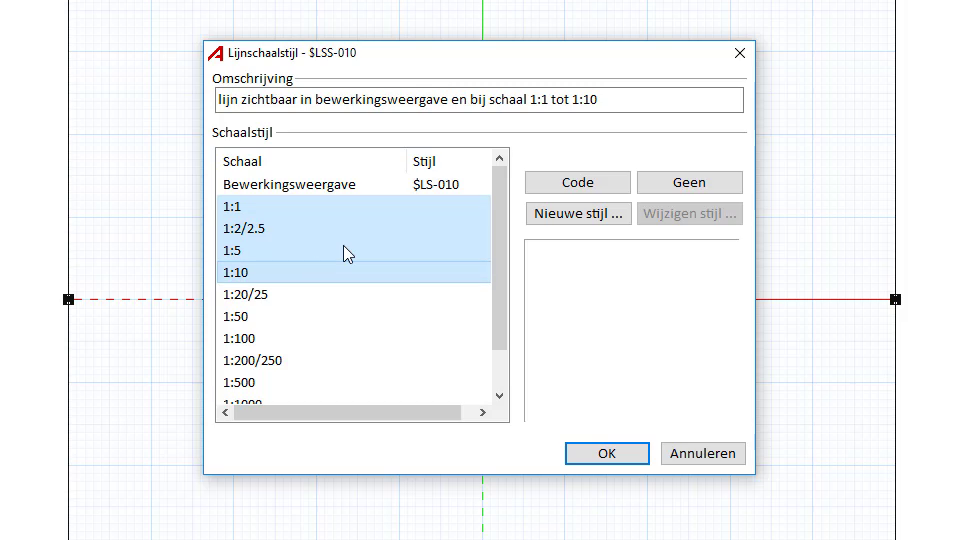
Task: Select the right endpoint handle of the line
Action: pyautogui.click(x=895, y=299)
